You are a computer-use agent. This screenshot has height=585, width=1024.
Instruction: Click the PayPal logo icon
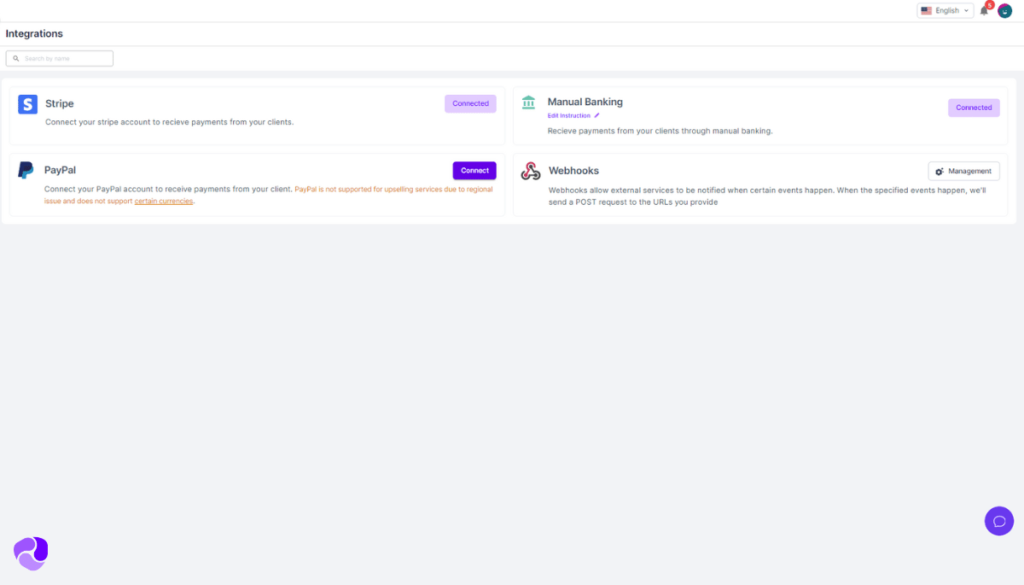pyautogui.click(x=26, y=170)
